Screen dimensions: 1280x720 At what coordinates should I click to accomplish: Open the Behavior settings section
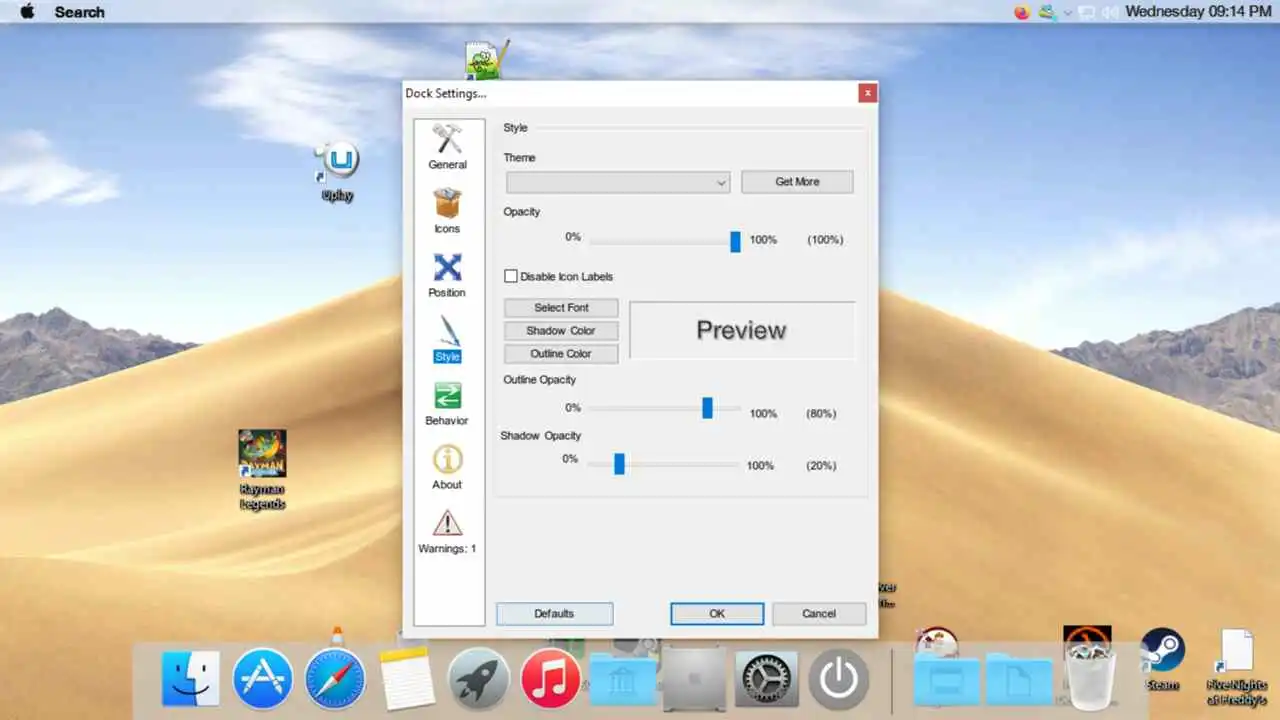pyautogui.click(x=447, y=404)
